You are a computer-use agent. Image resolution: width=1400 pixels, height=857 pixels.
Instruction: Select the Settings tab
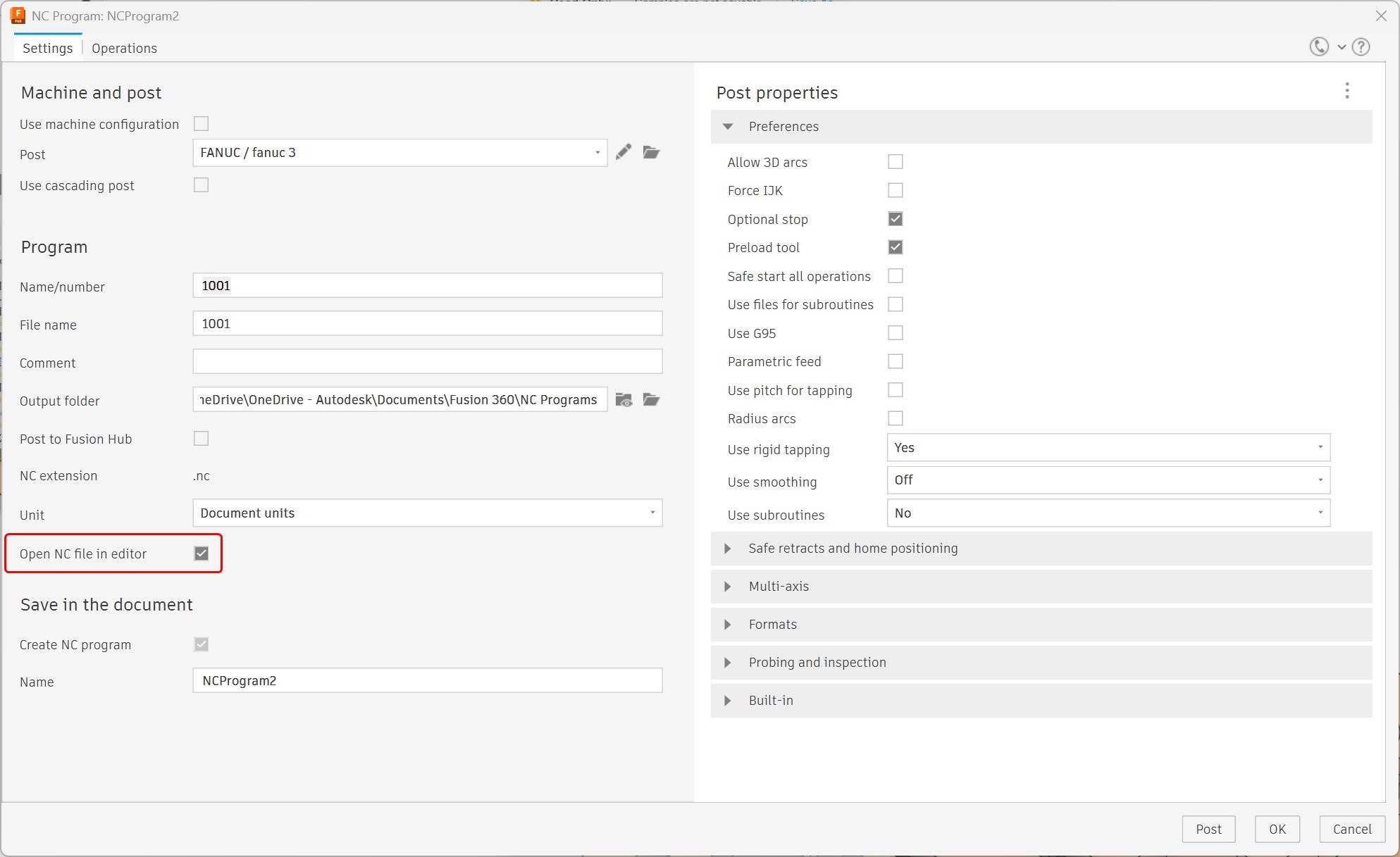coord(48,48)
